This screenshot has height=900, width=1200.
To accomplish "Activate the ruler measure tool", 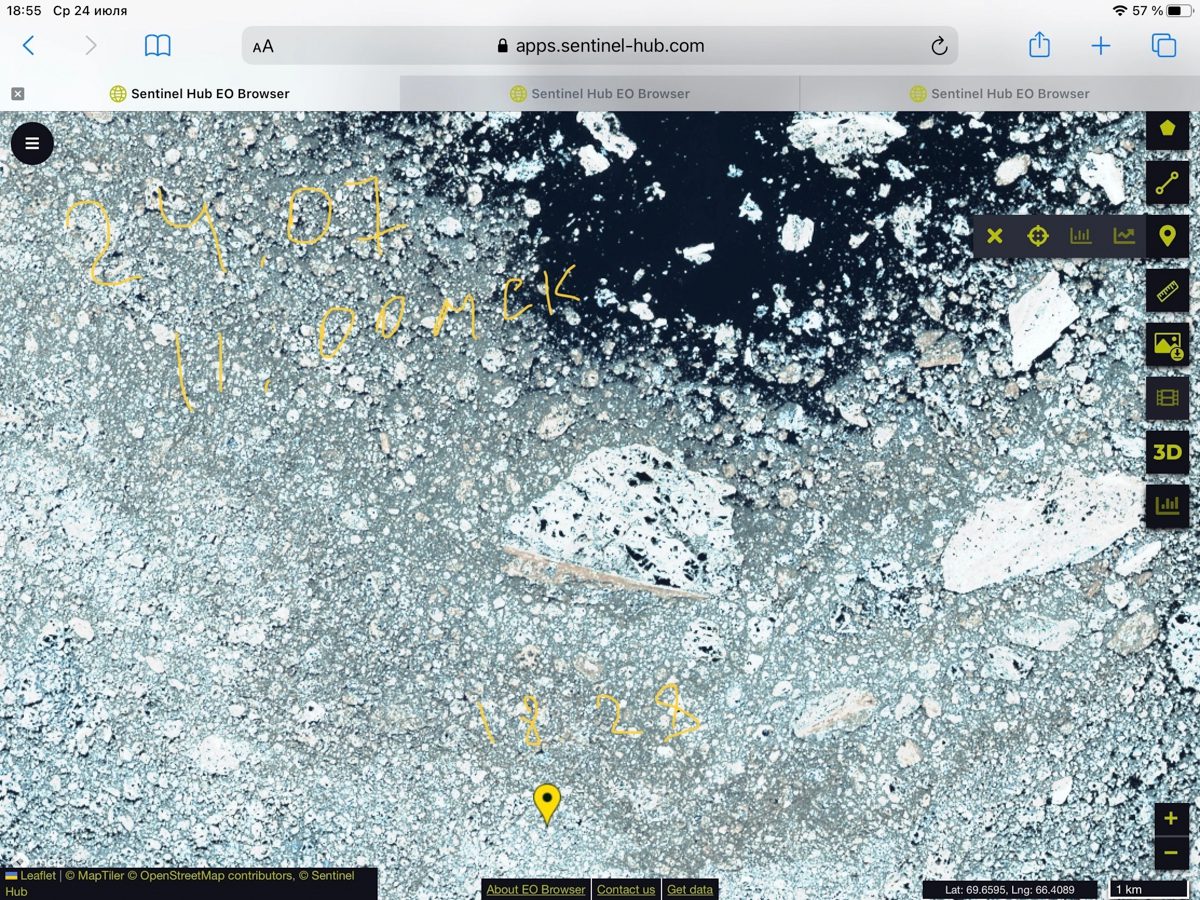I will [x=1167, y=291].
